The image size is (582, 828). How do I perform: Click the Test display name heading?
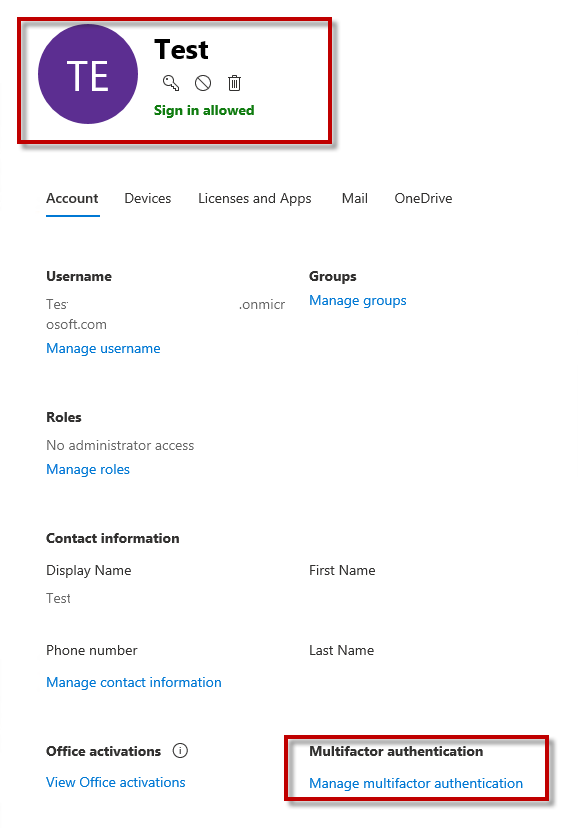(181, 49)
